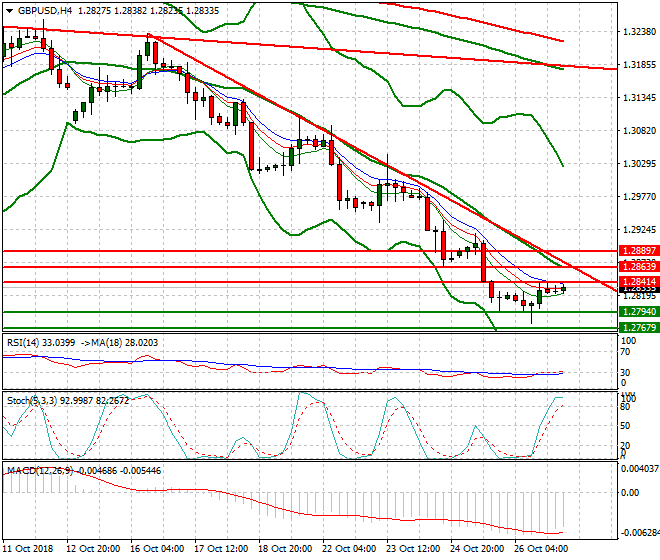Click the ->MA(18) 28.0203 label
Viewport: 660px width, 560px height.
coord(118,343)
